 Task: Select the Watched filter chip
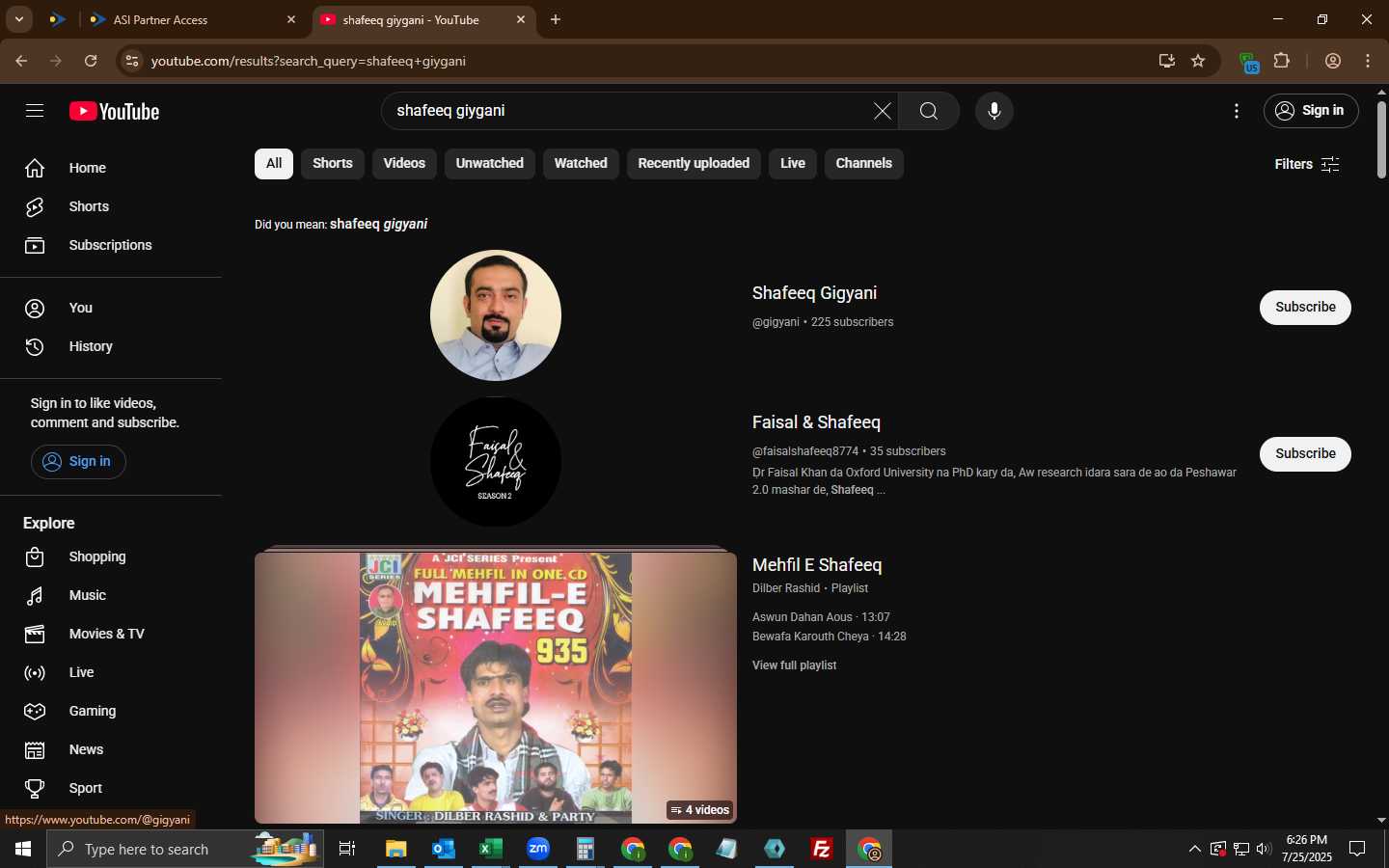(x=581, y=164)
